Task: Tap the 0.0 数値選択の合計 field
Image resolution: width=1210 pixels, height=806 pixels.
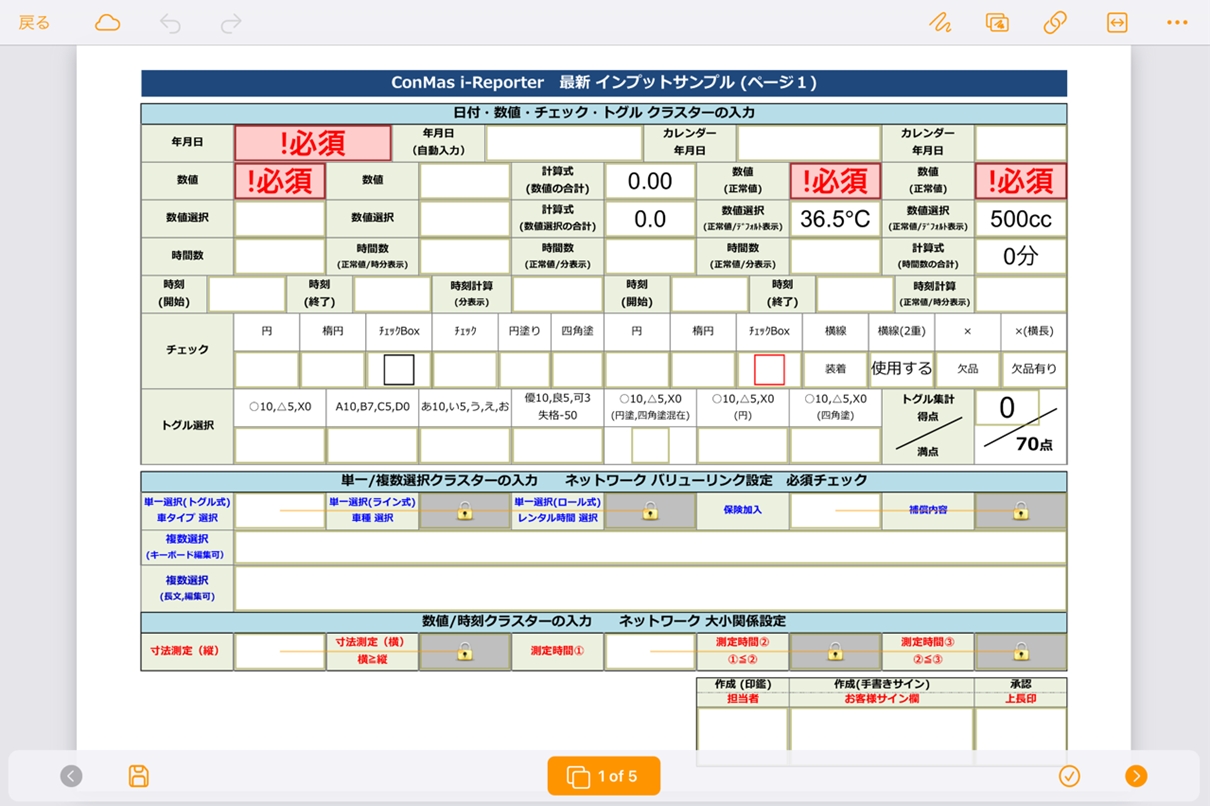Action: [x=650, y=219]
